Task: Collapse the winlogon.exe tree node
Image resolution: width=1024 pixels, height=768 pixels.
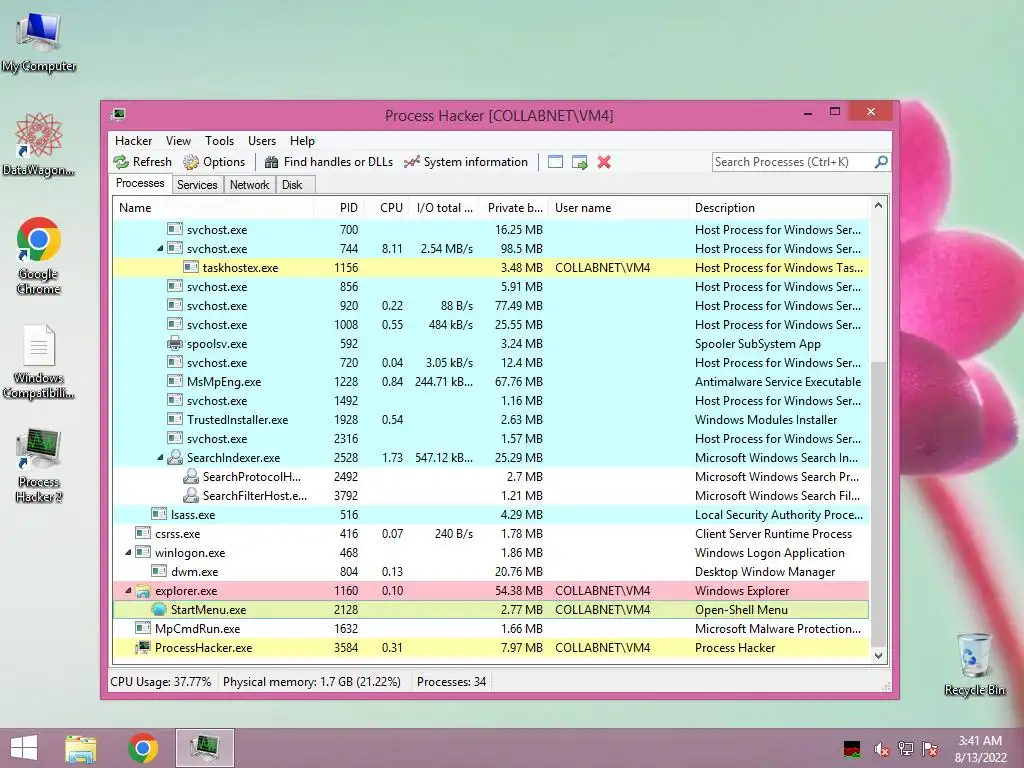Action: click(128, 552)
